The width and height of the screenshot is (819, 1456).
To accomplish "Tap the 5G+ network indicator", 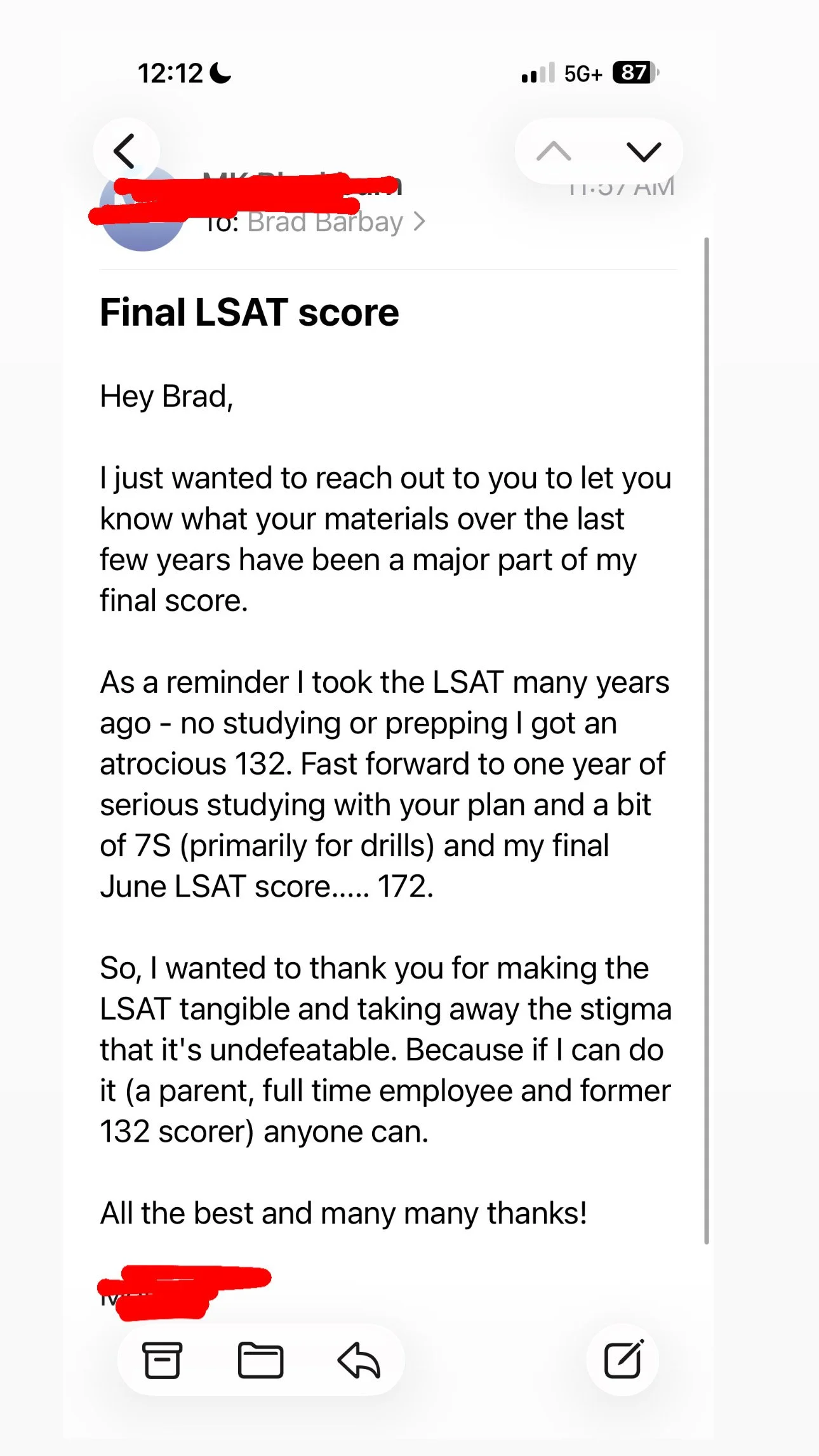I will coord(583,74).
